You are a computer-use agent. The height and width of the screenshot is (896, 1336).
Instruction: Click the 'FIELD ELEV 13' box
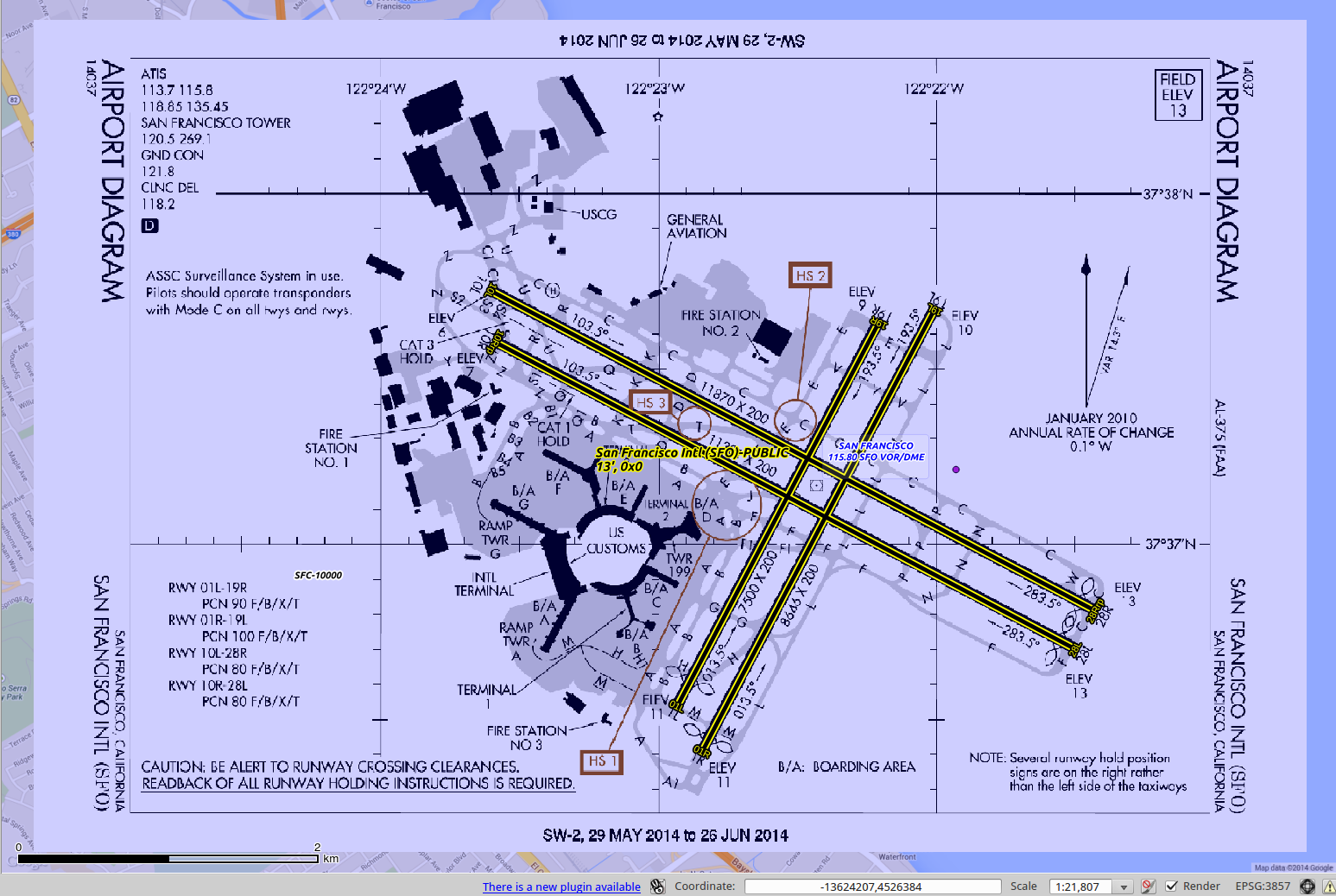1178,95
